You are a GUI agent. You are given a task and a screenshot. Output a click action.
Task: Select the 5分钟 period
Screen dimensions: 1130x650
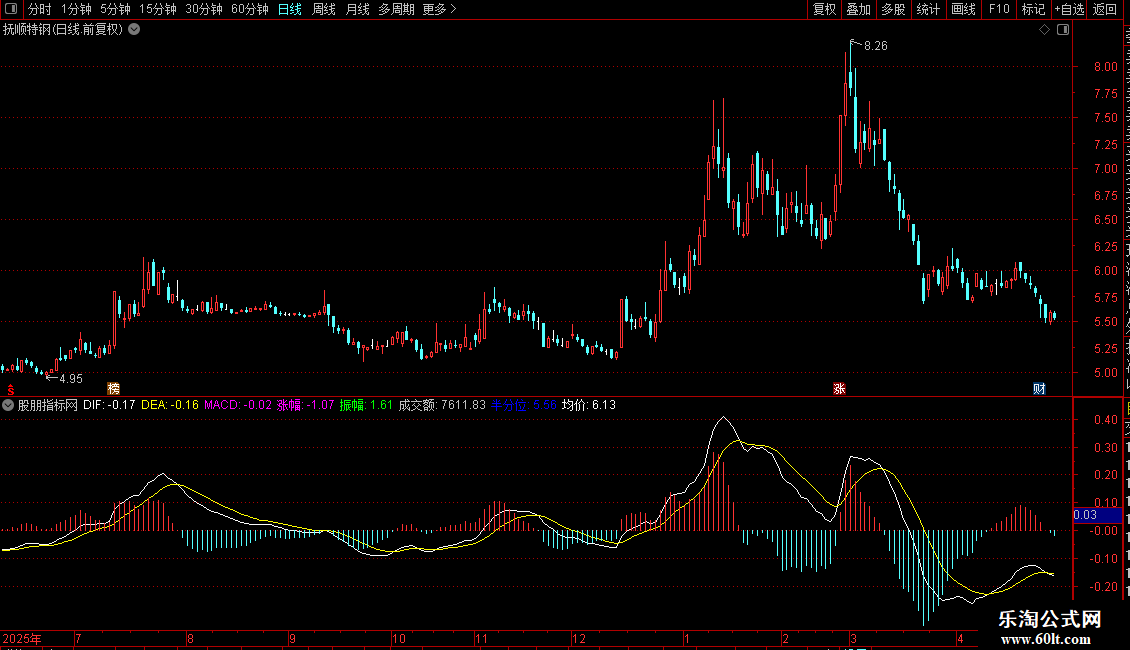tap(115, 9)
